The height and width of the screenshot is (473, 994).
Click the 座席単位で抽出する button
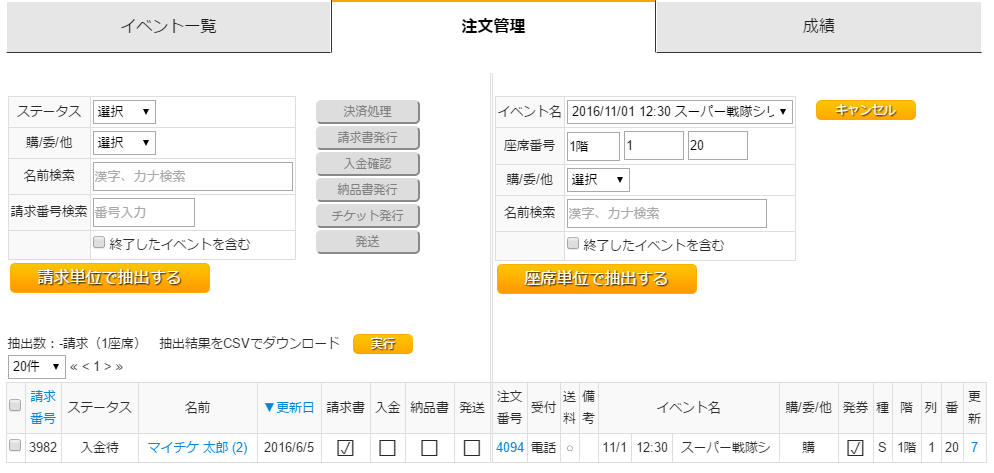[596, 279]
